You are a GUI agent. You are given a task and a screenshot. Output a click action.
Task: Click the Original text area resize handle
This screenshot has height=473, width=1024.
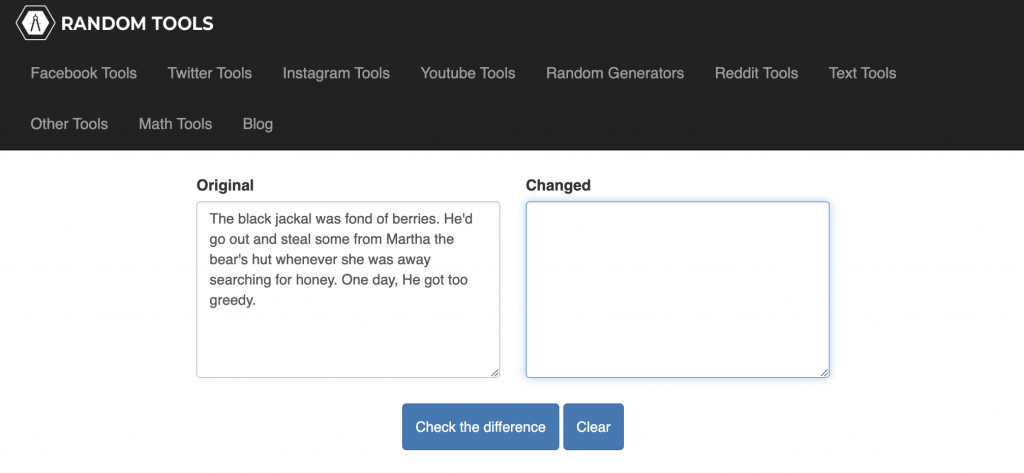(x=494, y=372)
